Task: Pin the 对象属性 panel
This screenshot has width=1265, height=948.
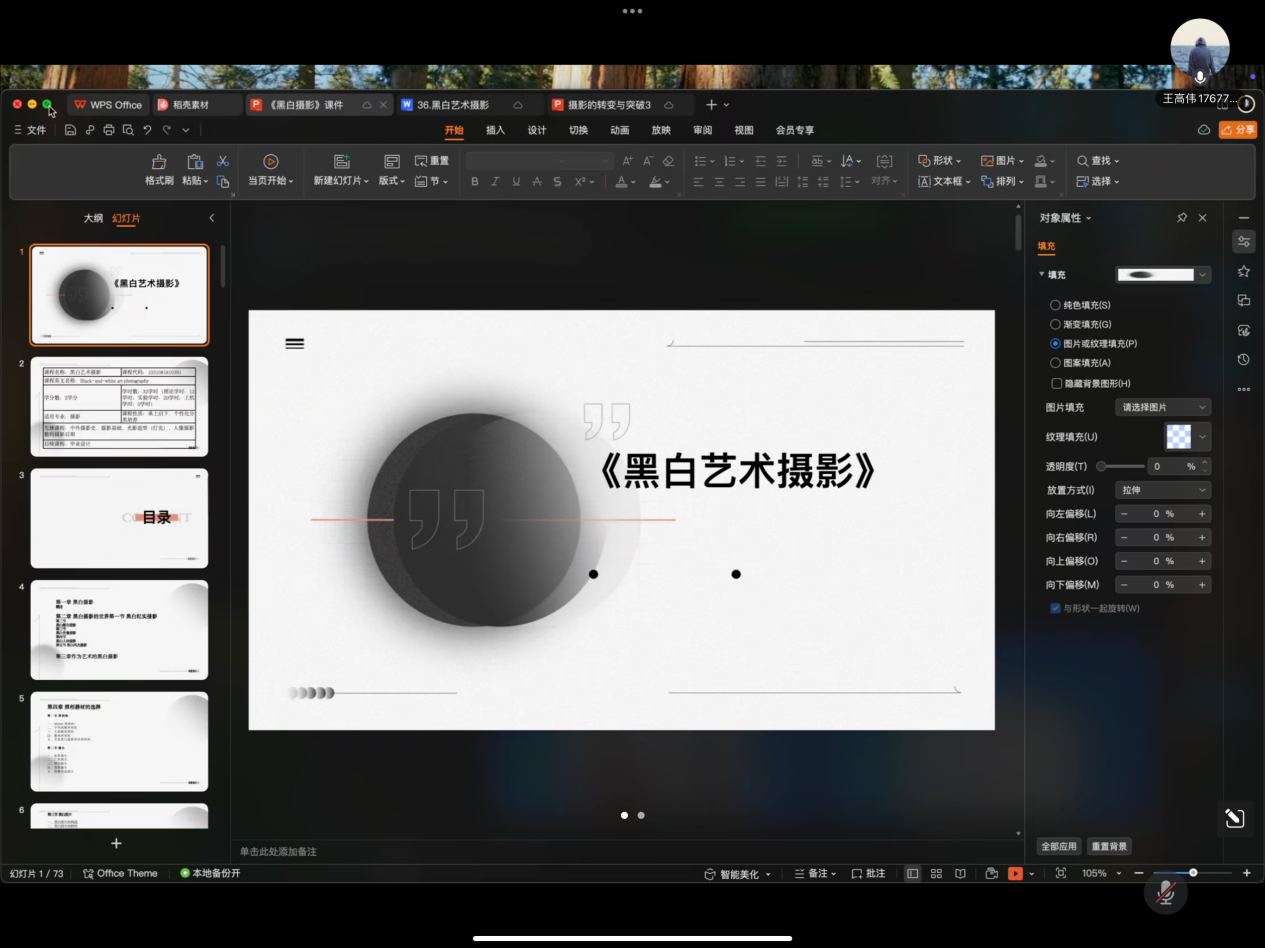Action: point(1182,218)
